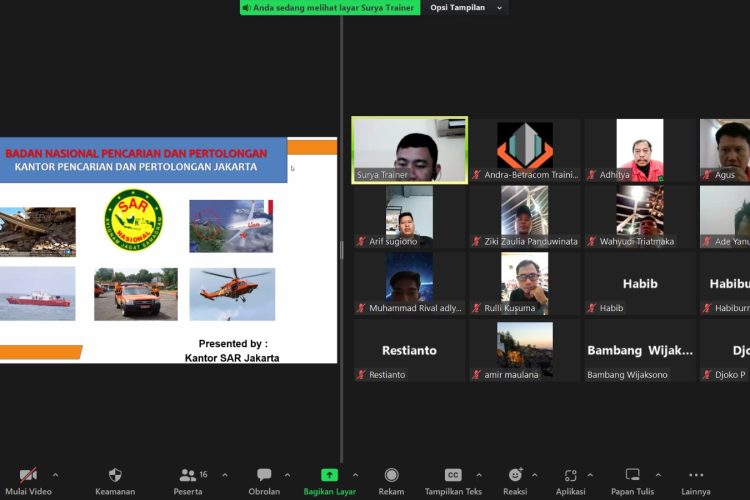The image size is (750, 500).
Task: Click the green screen-sharing notification banner
Action: (330, 8)
